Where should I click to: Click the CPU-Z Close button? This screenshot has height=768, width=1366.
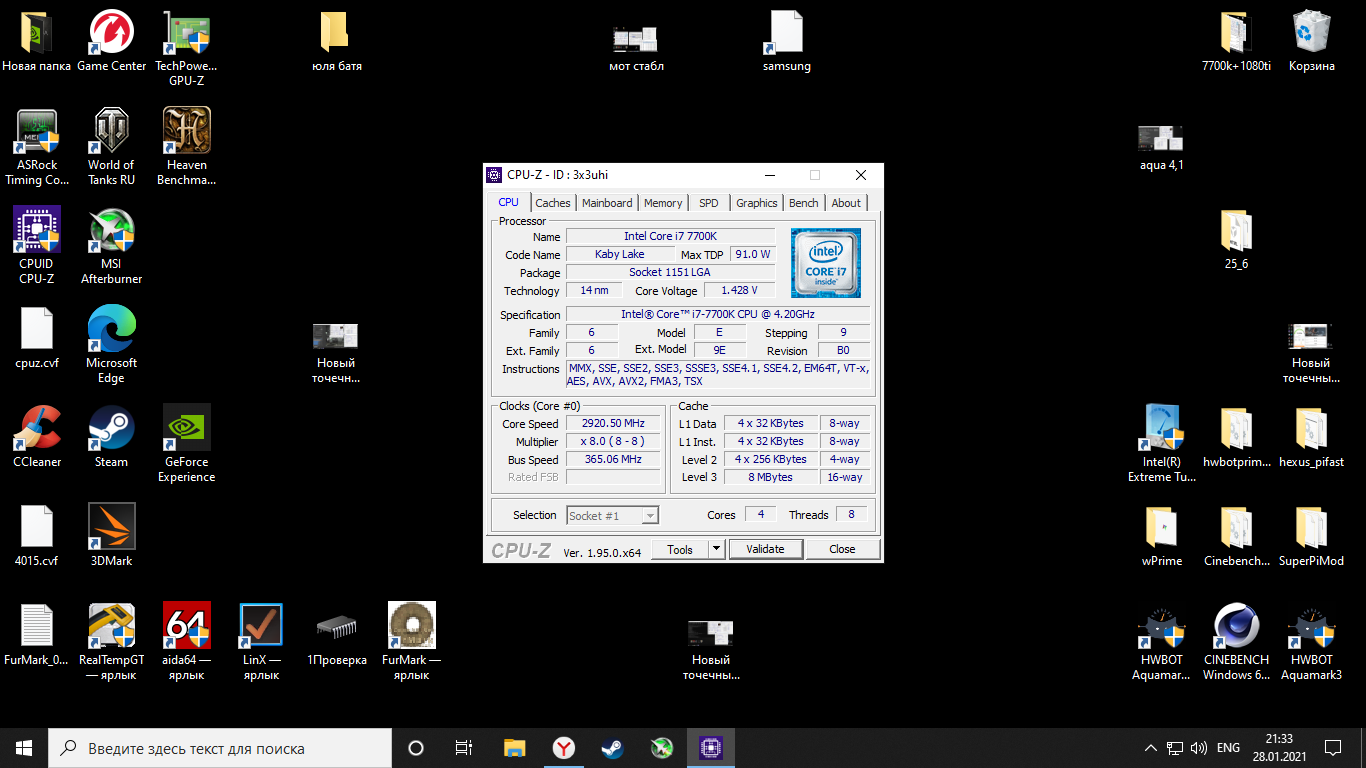(x=842, y=549)
